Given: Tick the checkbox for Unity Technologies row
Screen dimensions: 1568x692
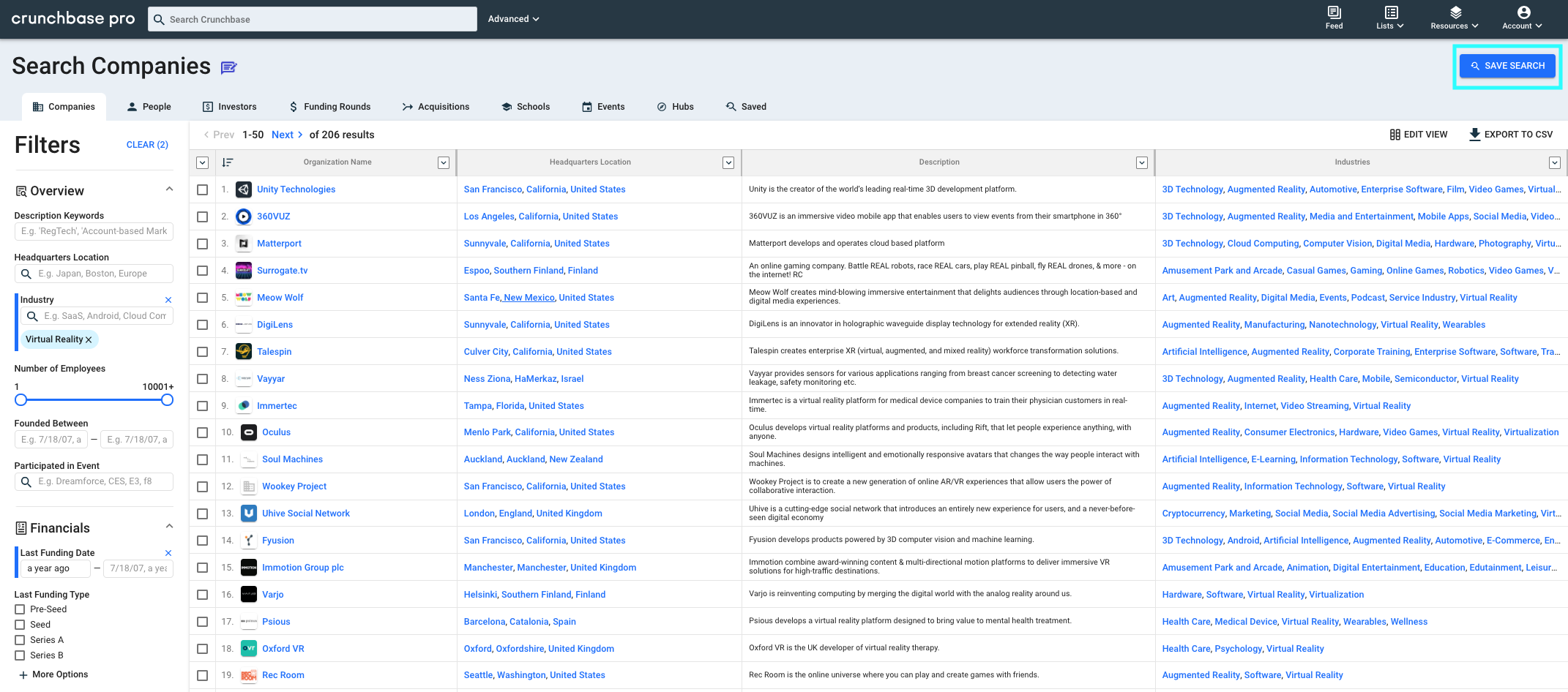Looking at the screenshot, I should coord(203,189).
